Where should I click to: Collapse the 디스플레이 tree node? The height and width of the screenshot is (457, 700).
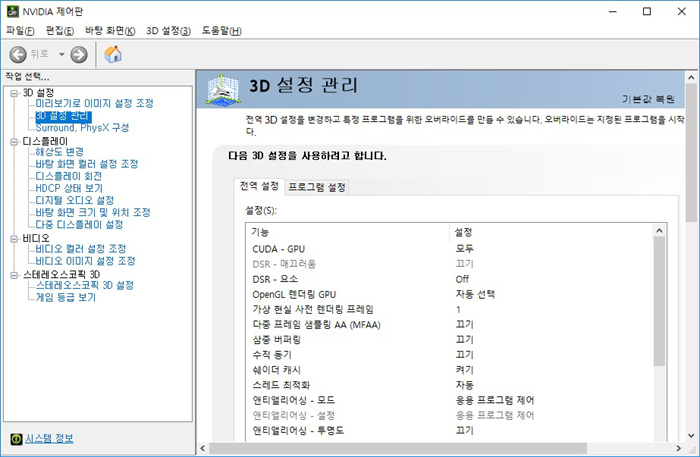coord(14,142)
